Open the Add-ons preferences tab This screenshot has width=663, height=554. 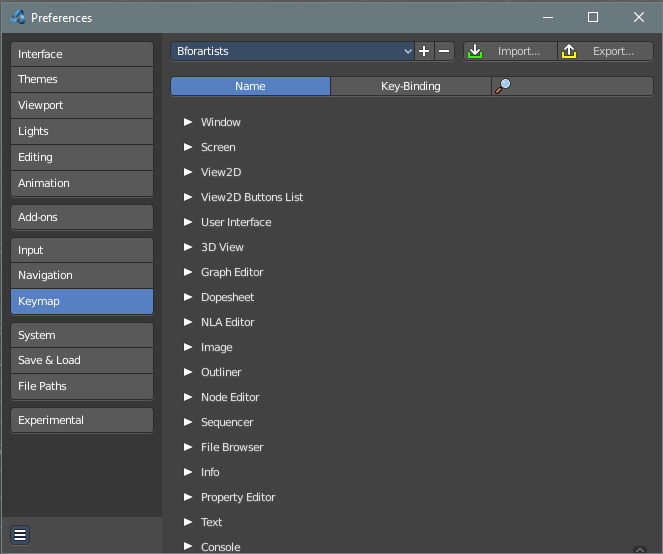coord(82,217)
